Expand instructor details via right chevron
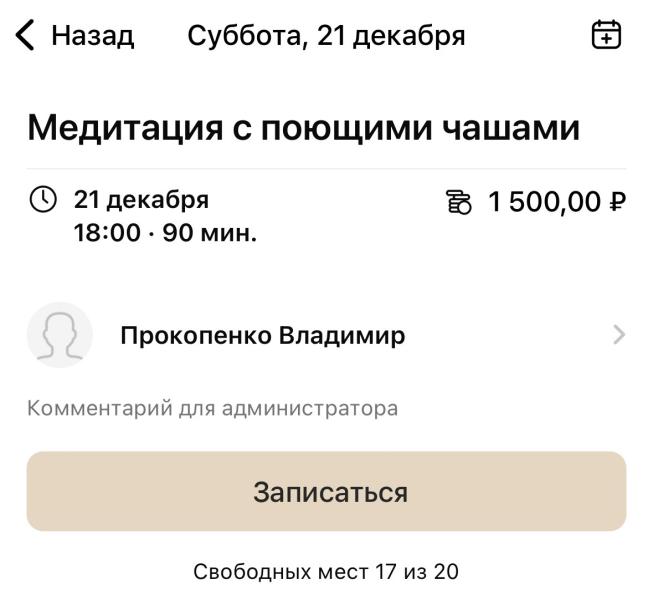 click(x=619, y=335)
